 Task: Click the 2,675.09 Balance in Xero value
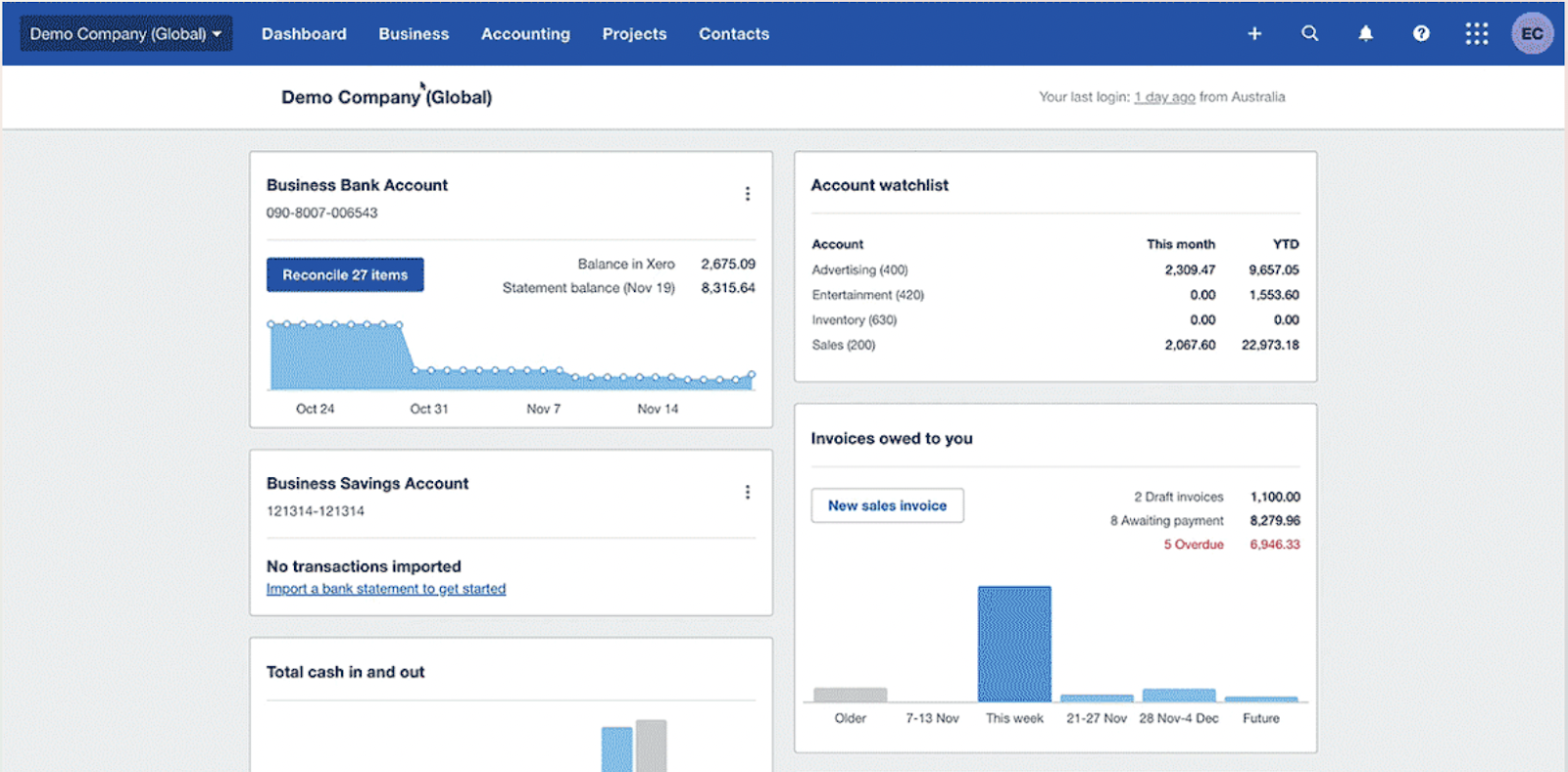tap(728, 264)
